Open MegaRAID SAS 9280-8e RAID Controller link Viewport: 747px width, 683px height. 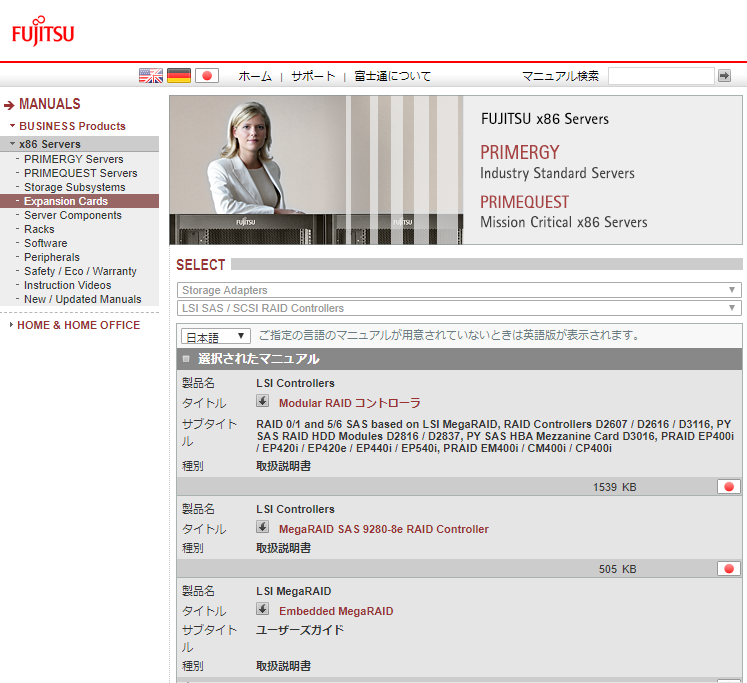point(384,529)
